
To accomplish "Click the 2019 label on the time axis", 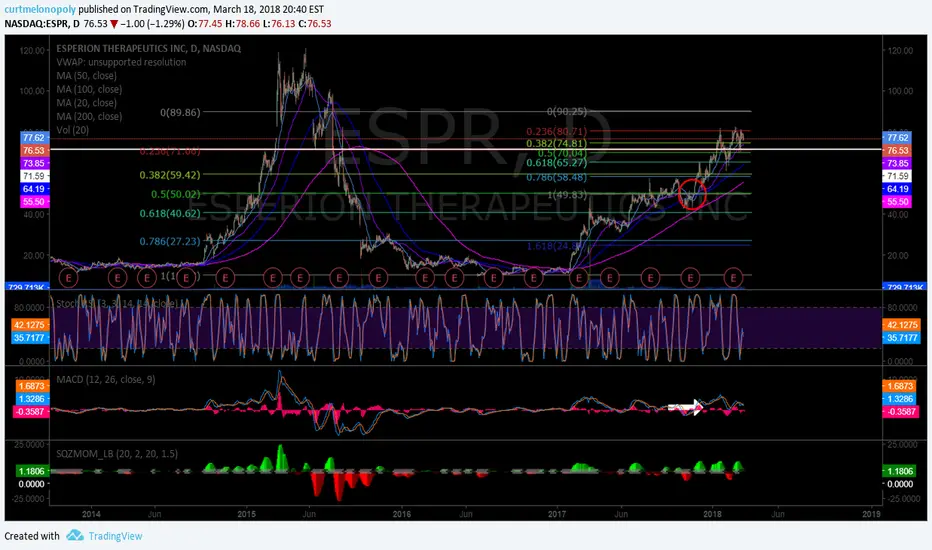I will 871,514.
